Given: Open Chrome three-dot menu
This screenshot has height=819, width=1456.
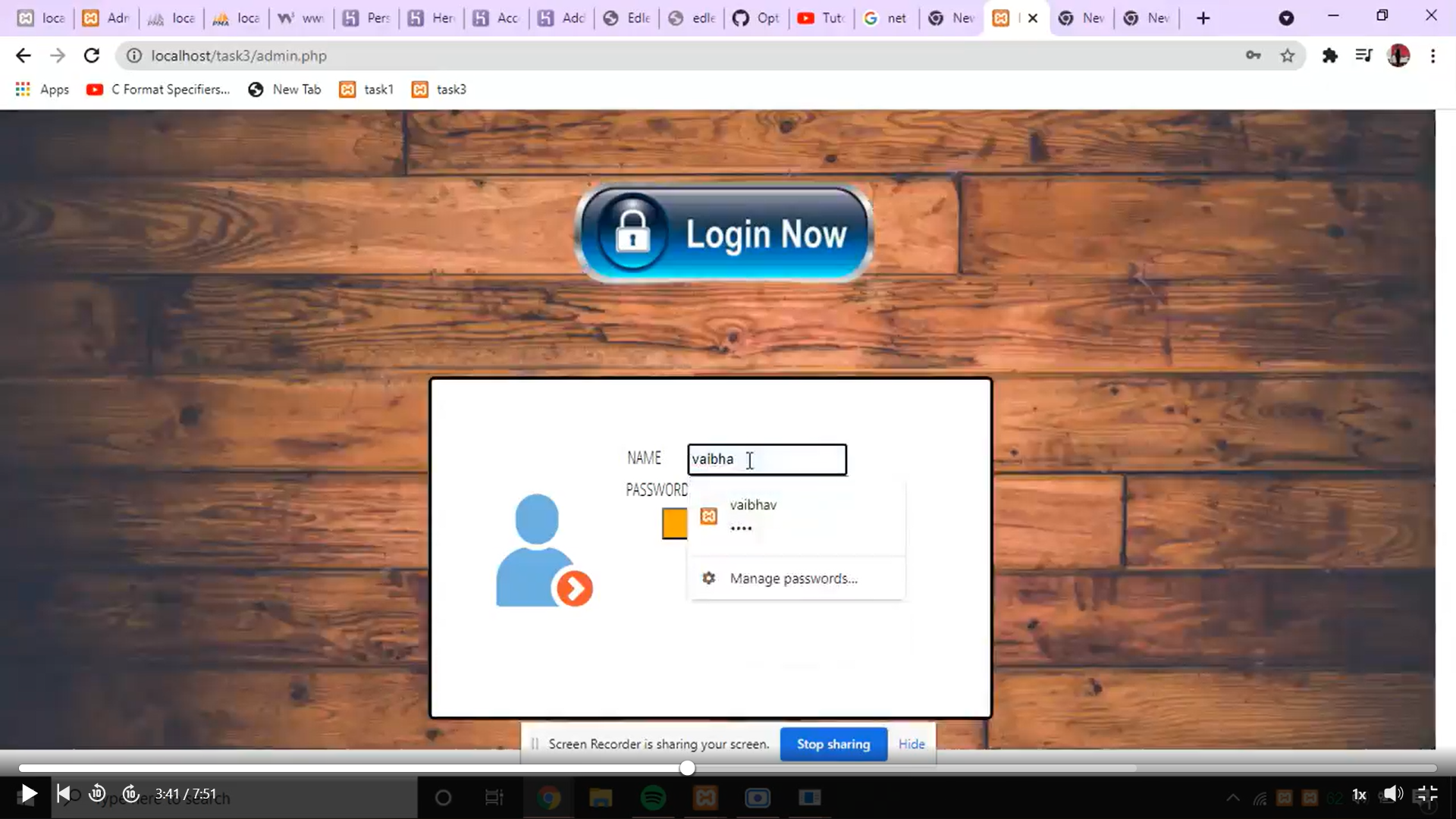Looking at the screenshot, I should (x=1432, y=55).
